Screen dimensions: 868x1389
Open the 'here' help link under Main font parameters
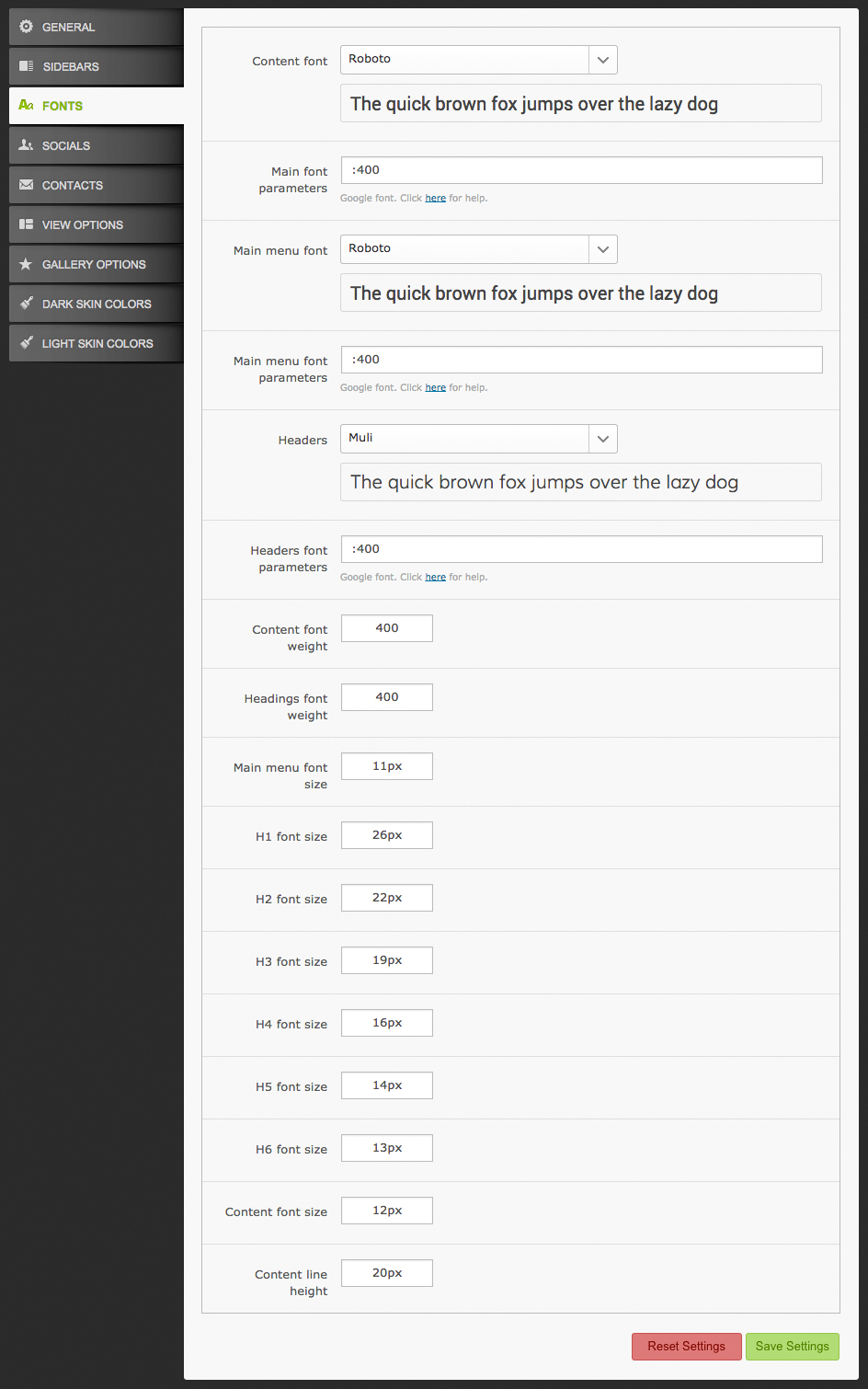pos(436,198)
